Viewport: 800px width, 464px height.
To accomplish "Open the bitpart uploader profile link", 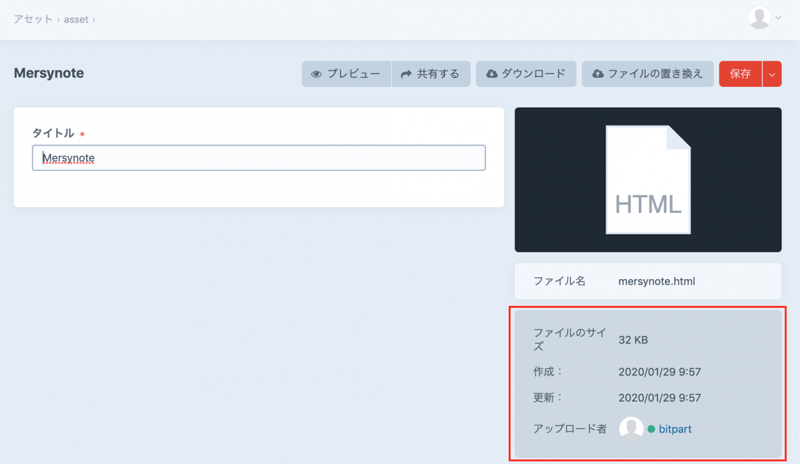I will 675,429.
